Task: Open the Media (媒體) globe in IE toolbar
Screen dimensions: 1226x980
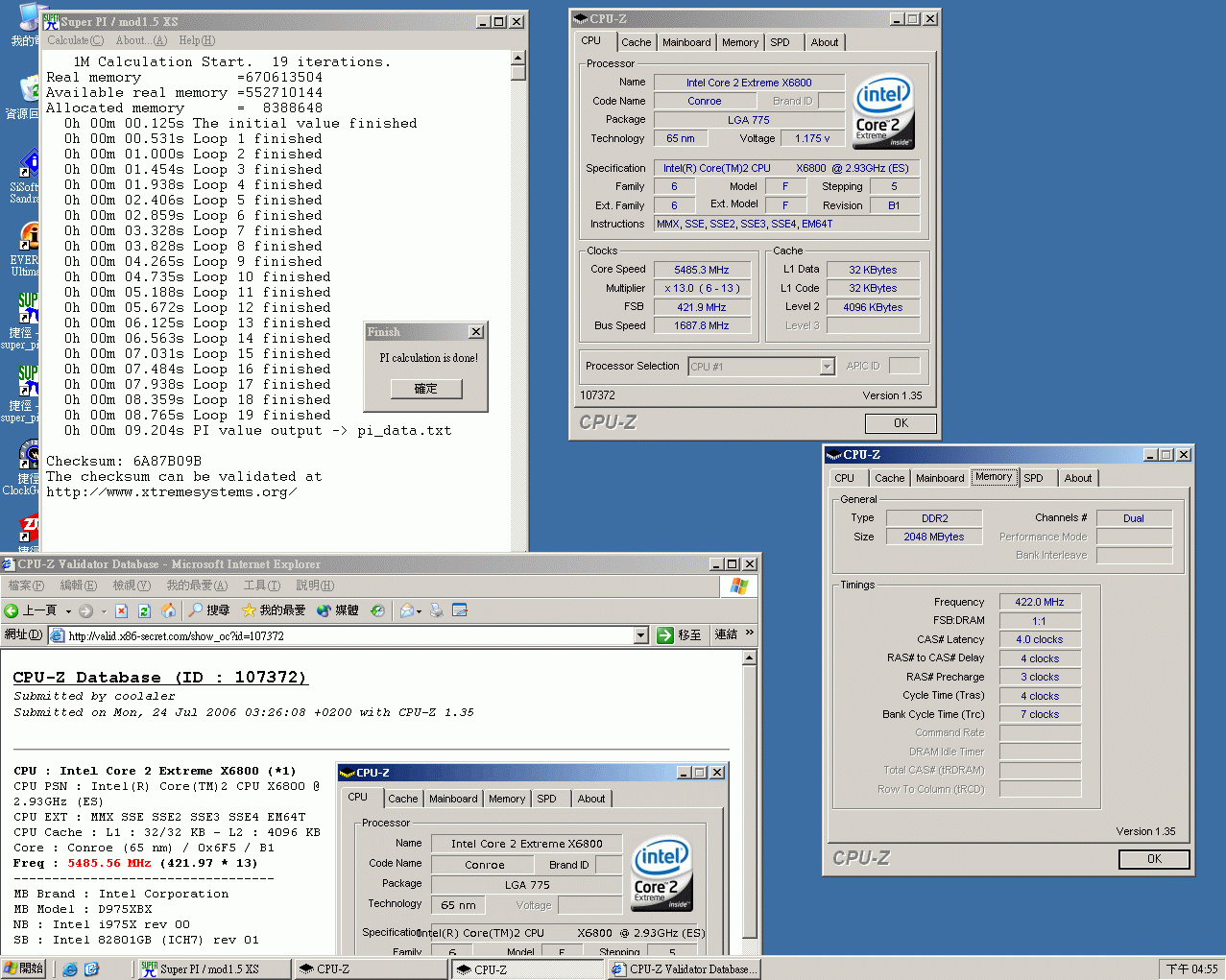Action: [324, 610]
